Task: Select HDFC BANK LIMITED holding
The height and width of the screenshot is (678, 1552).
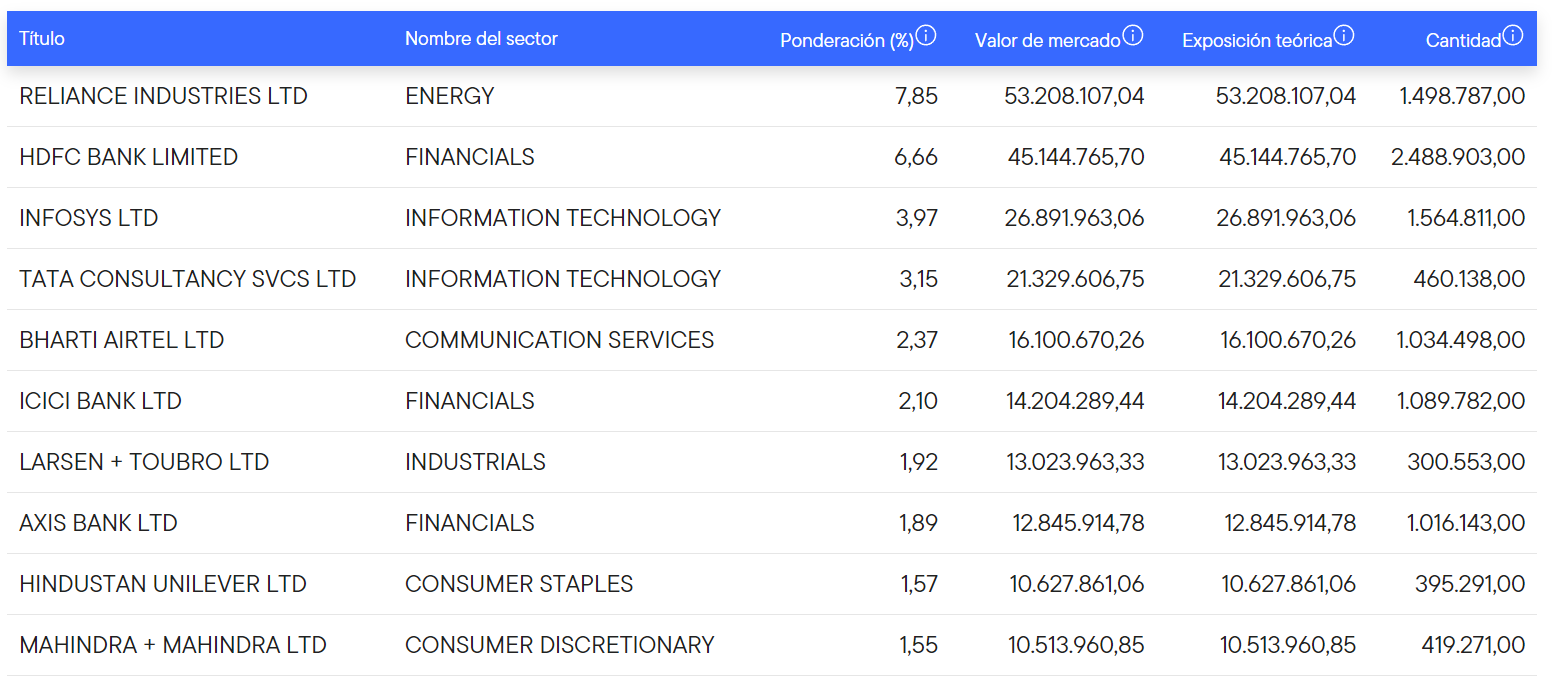Action: click(x=128, y=157)
